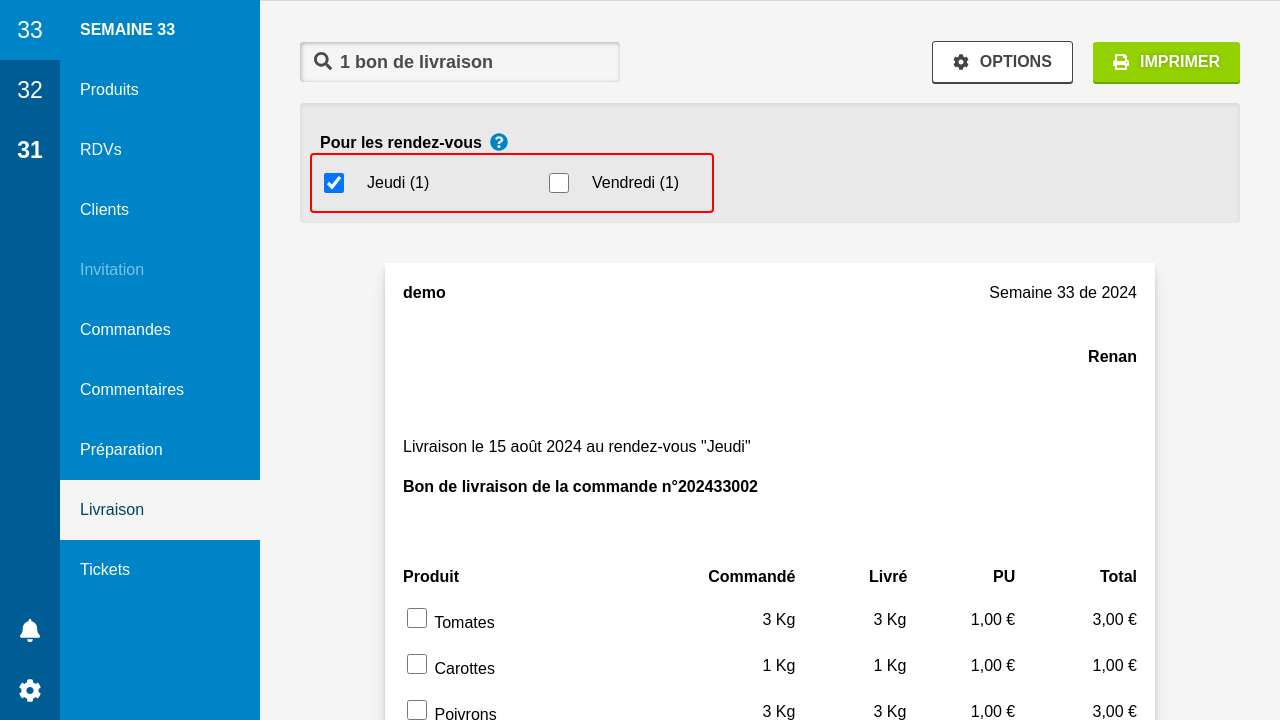
Task: Switch to week 32
Action: (x=30, y=90)
